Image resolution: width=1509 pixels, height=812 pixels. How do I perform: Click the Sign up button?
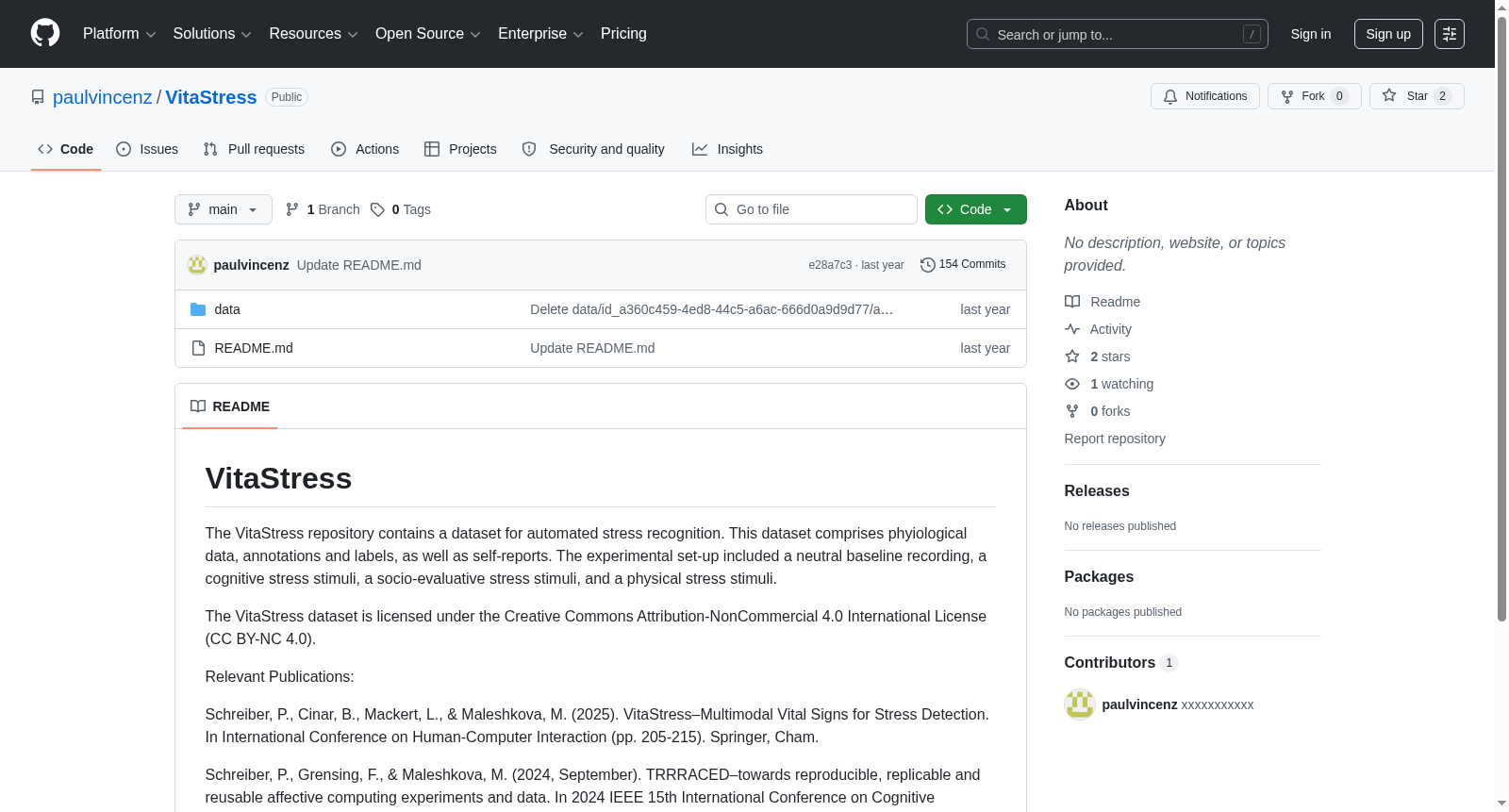(1388, 34)
